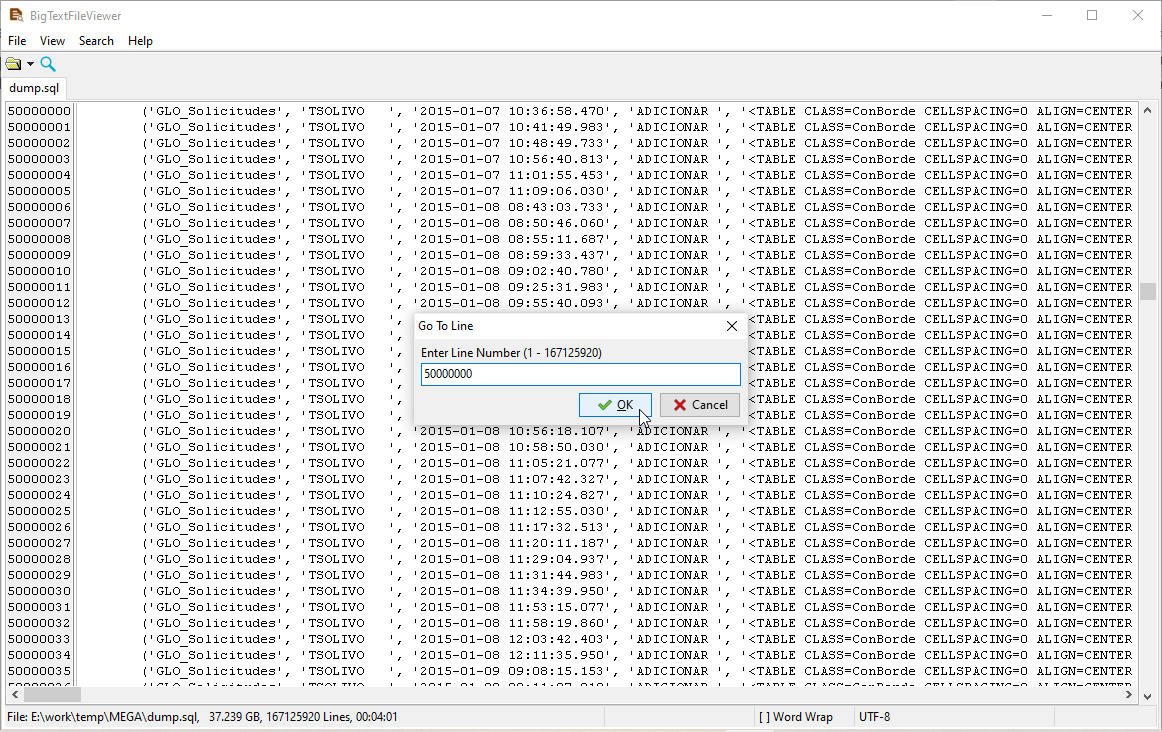Click the vertical scrollbar thumb

[x=1148, y=291]
